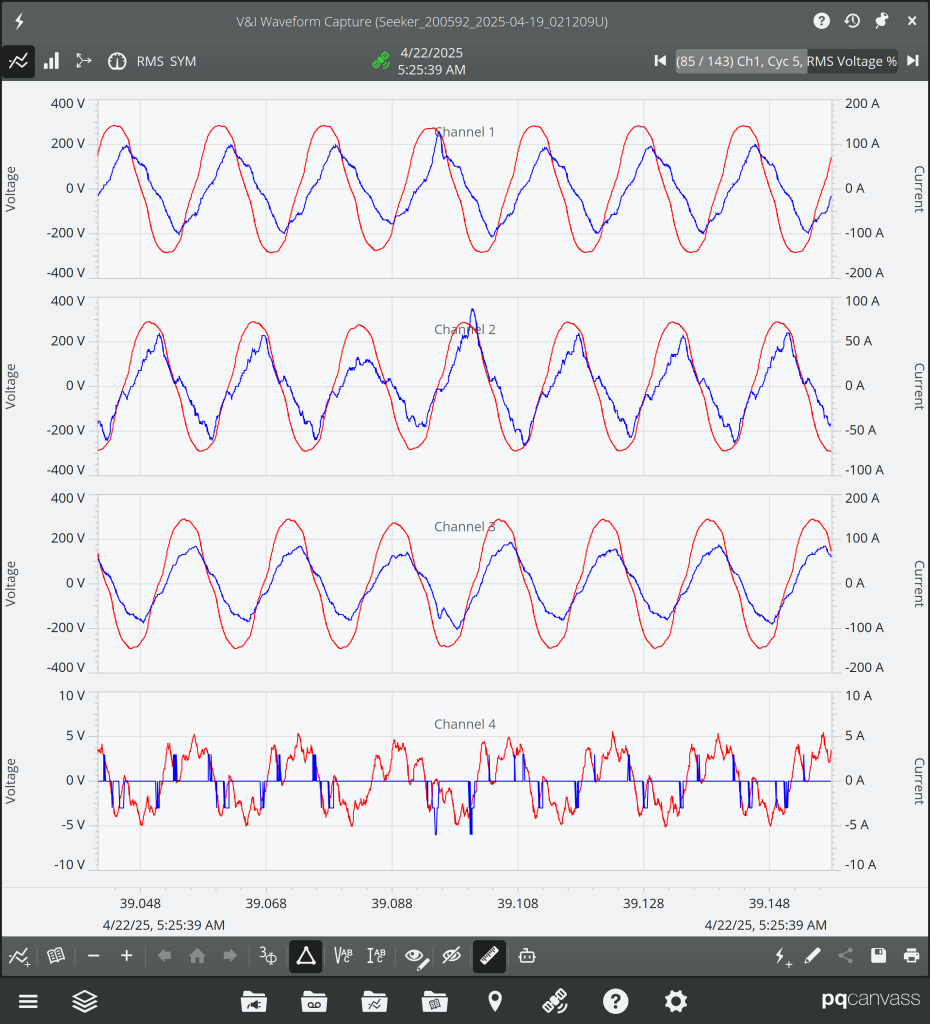Viewport: 930px width, 1024px height.
Task: Open the bar chart harmonics view
Action: point(50,61)
